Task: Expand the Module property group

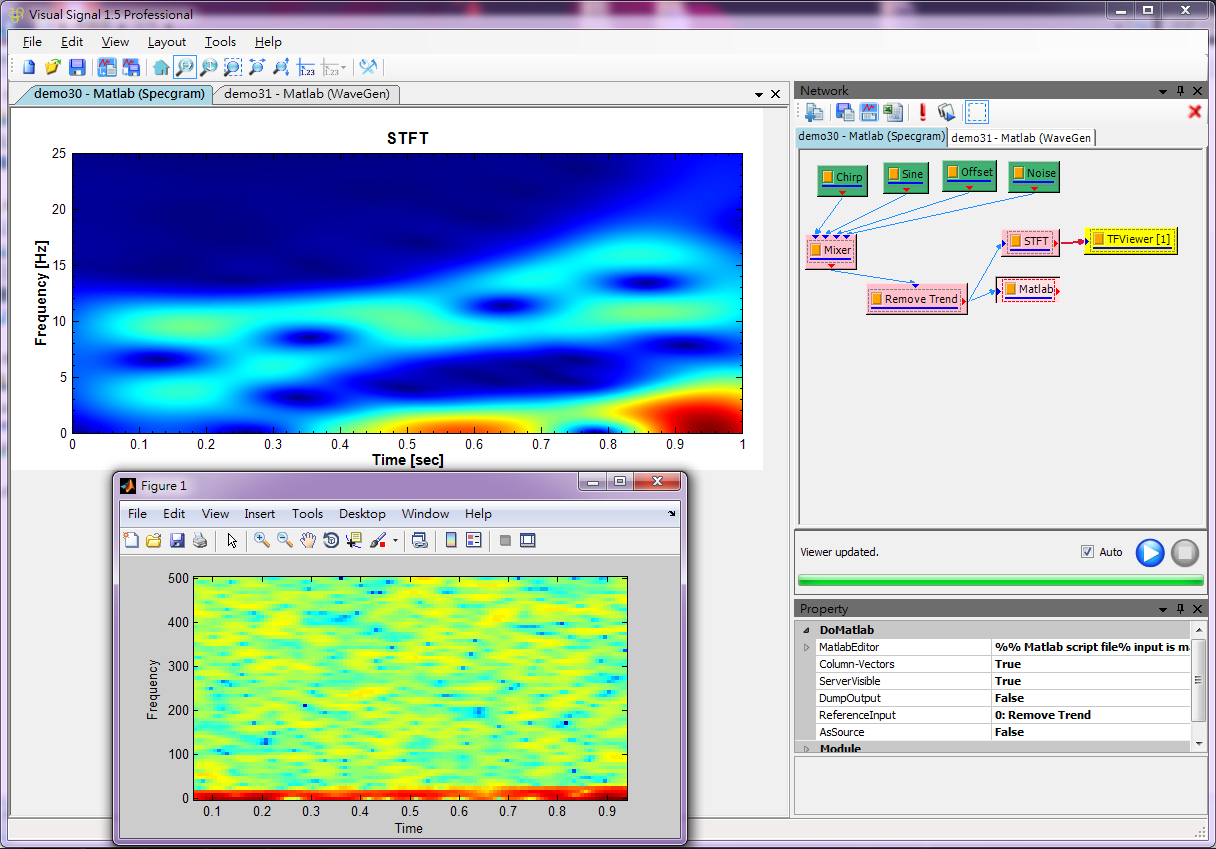Action: tap(807, 749)
